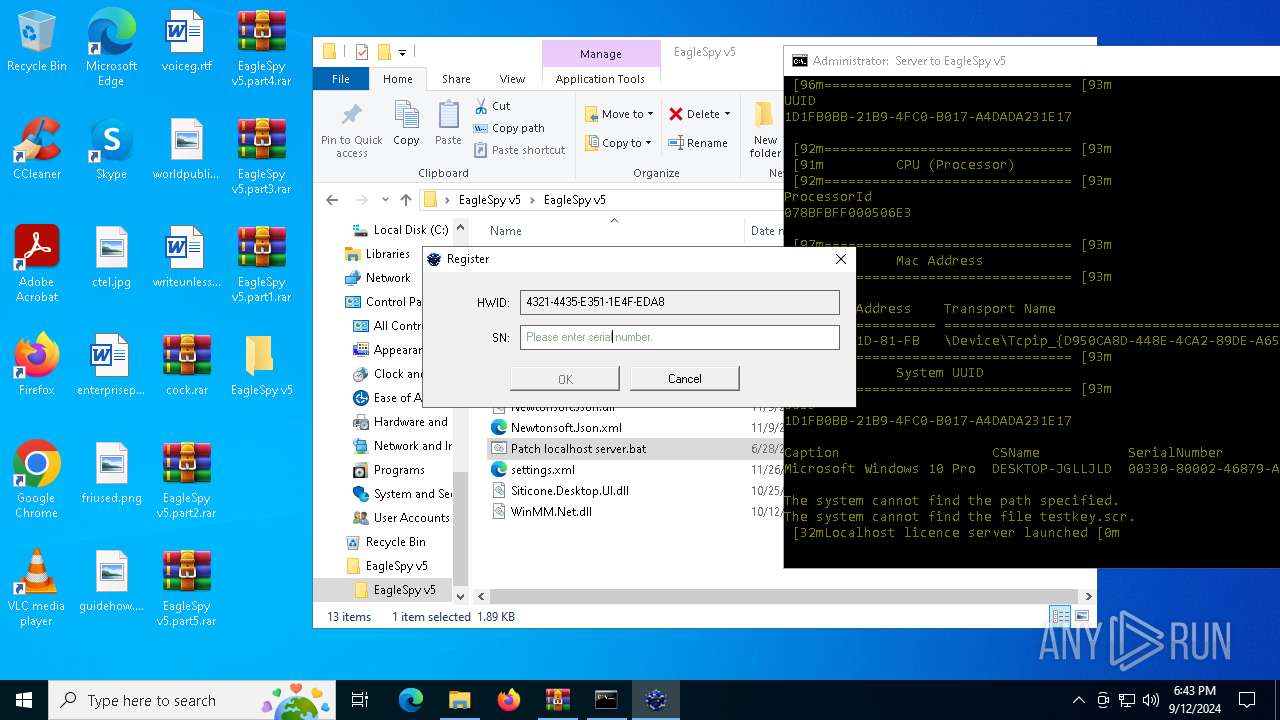Switch to large icons view in Explorer
Viewport: 1280px width, 720px height.
tap(1081, 616)
